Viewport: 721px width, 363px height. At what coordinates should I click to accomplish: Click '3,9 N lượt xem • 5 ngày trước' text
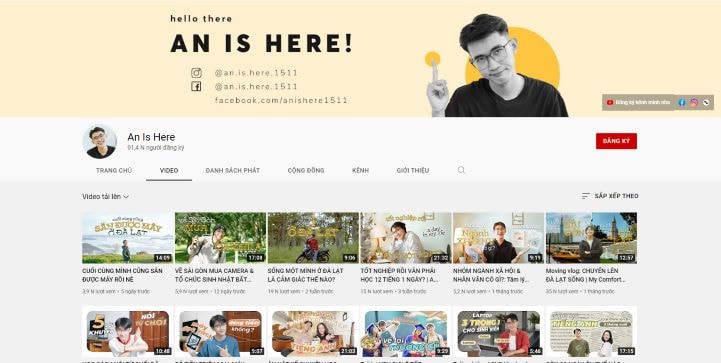pyautogui.click(x=116, y=292)
